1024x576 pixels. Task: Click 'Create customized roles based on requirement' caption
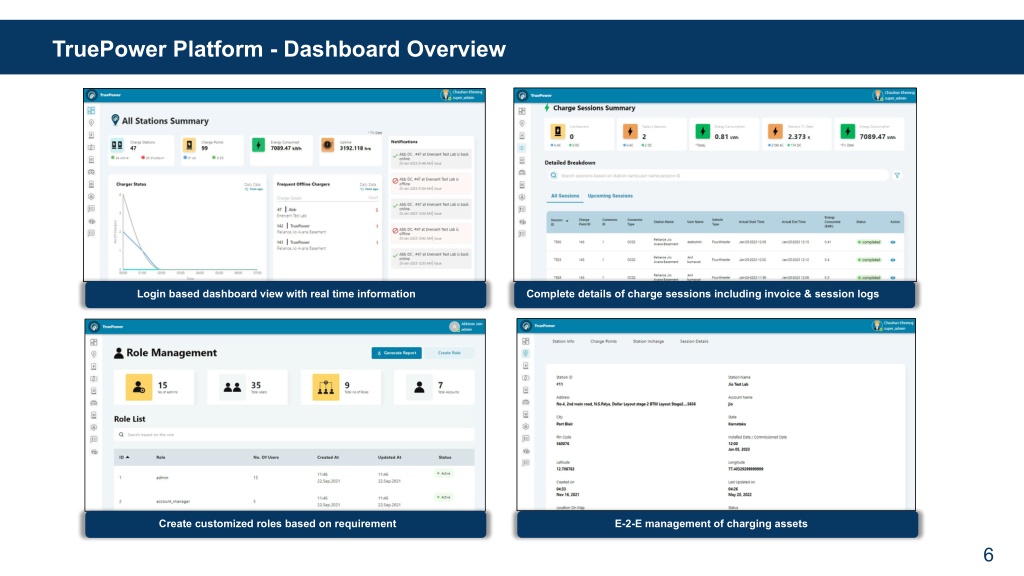pyautogui.click(x=278, y=524)
